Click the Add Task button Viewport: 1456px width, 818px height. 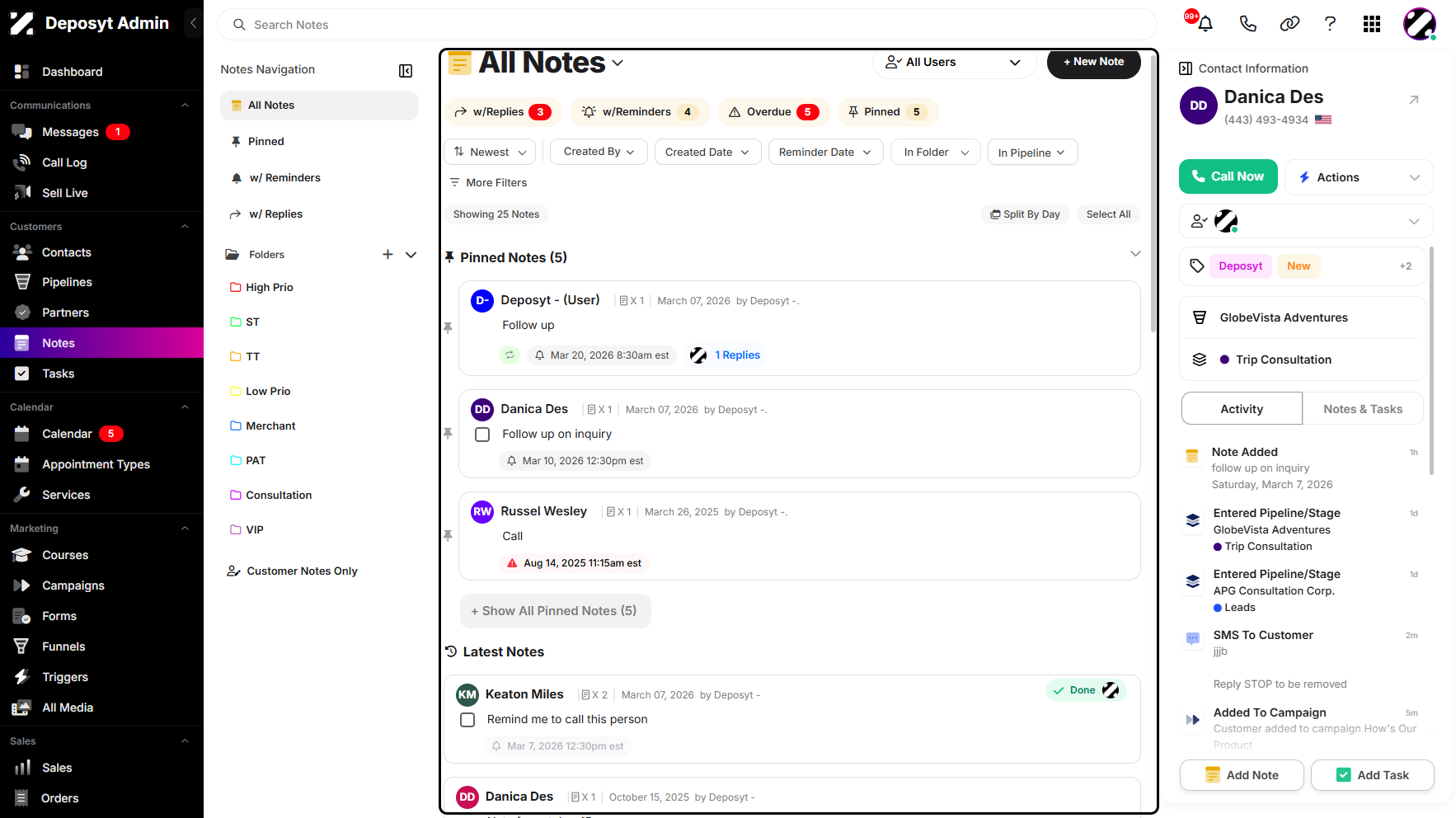[x=1372, y=775]
